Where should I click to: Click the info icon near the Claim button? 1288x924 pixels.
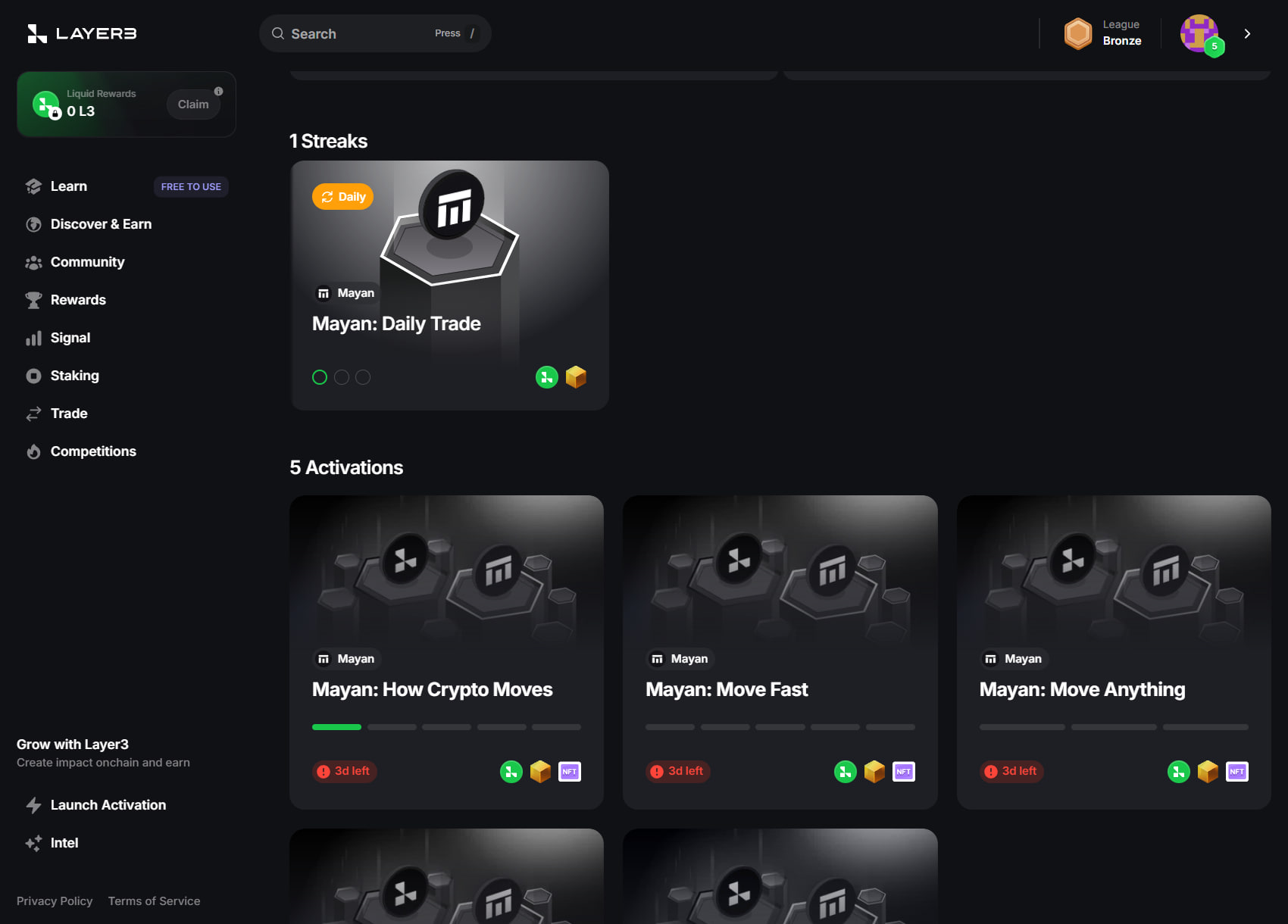(x=218, y=91)
